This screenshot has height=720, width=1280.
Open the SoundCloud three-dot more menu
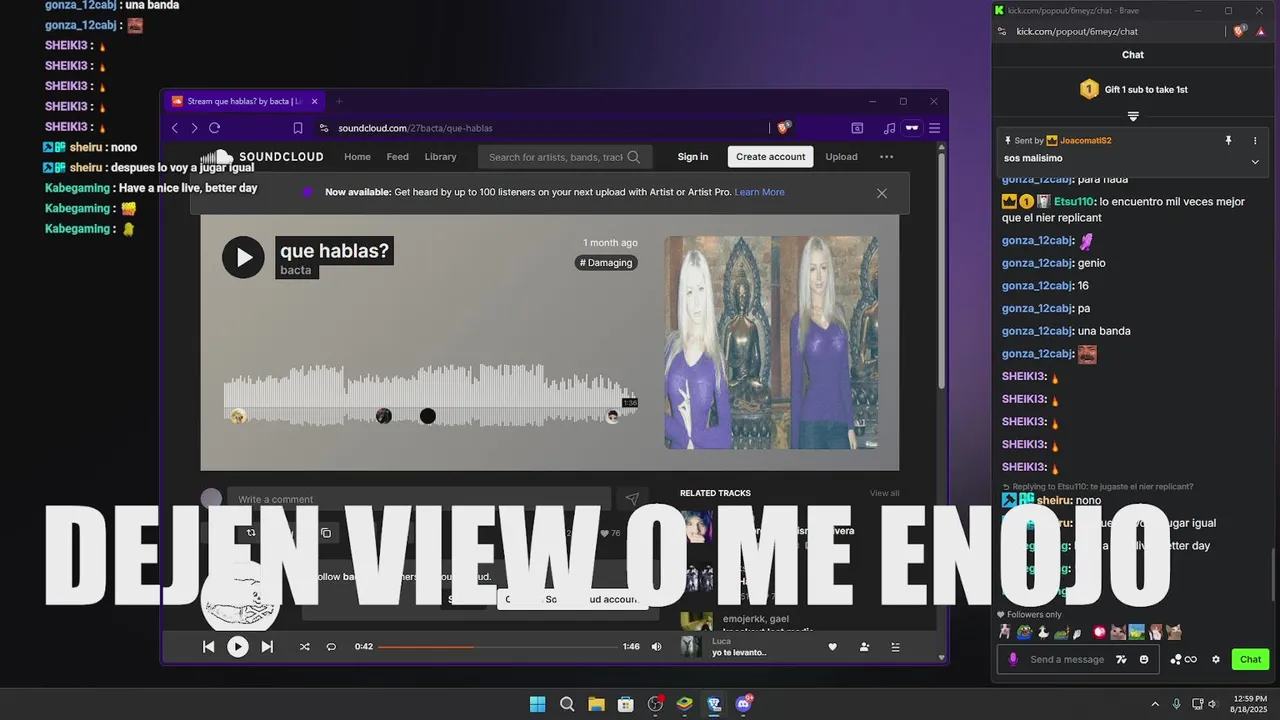pos(886,157)
